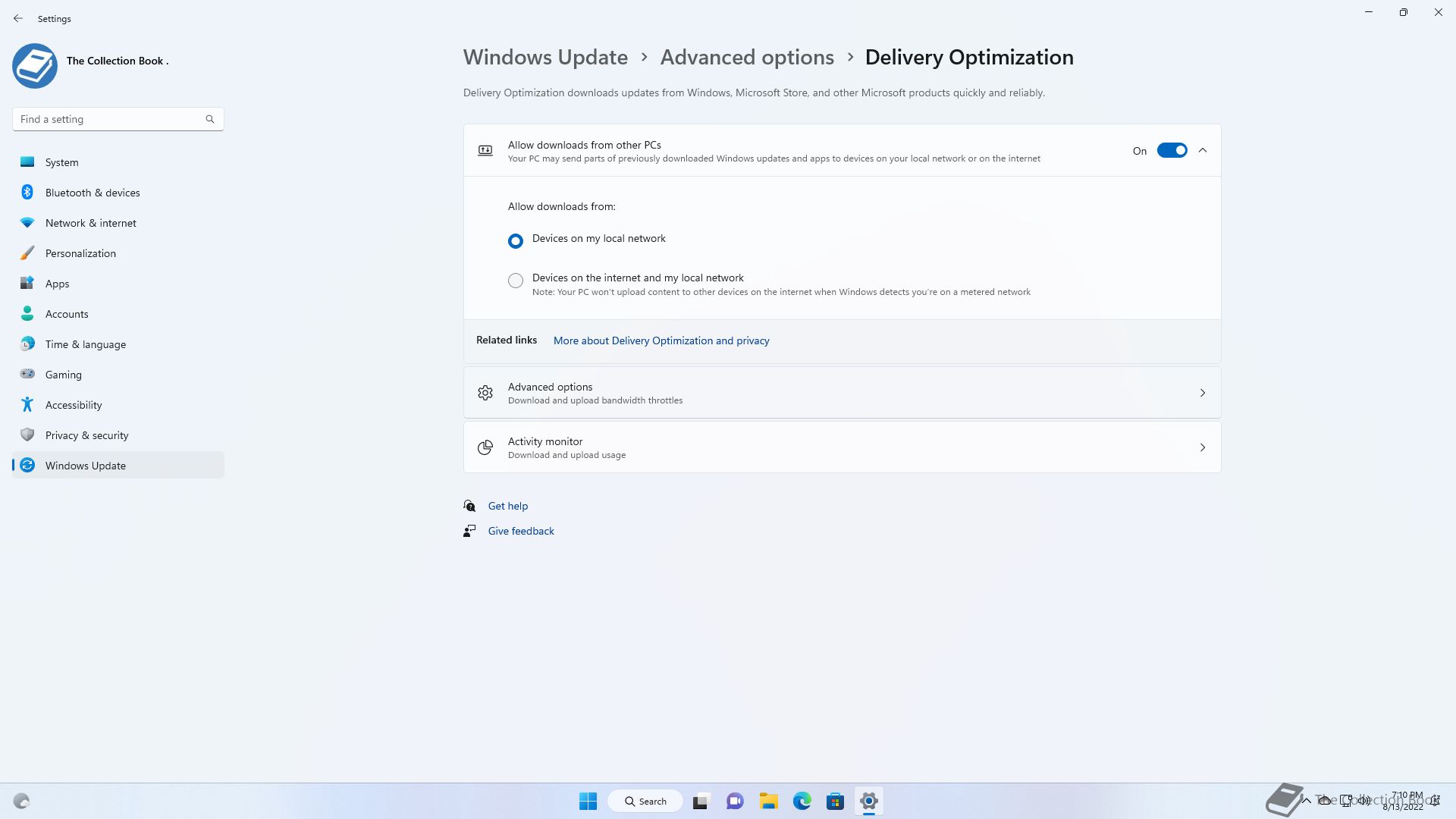Click the Accessibility figure icon

tap(27, 404)
